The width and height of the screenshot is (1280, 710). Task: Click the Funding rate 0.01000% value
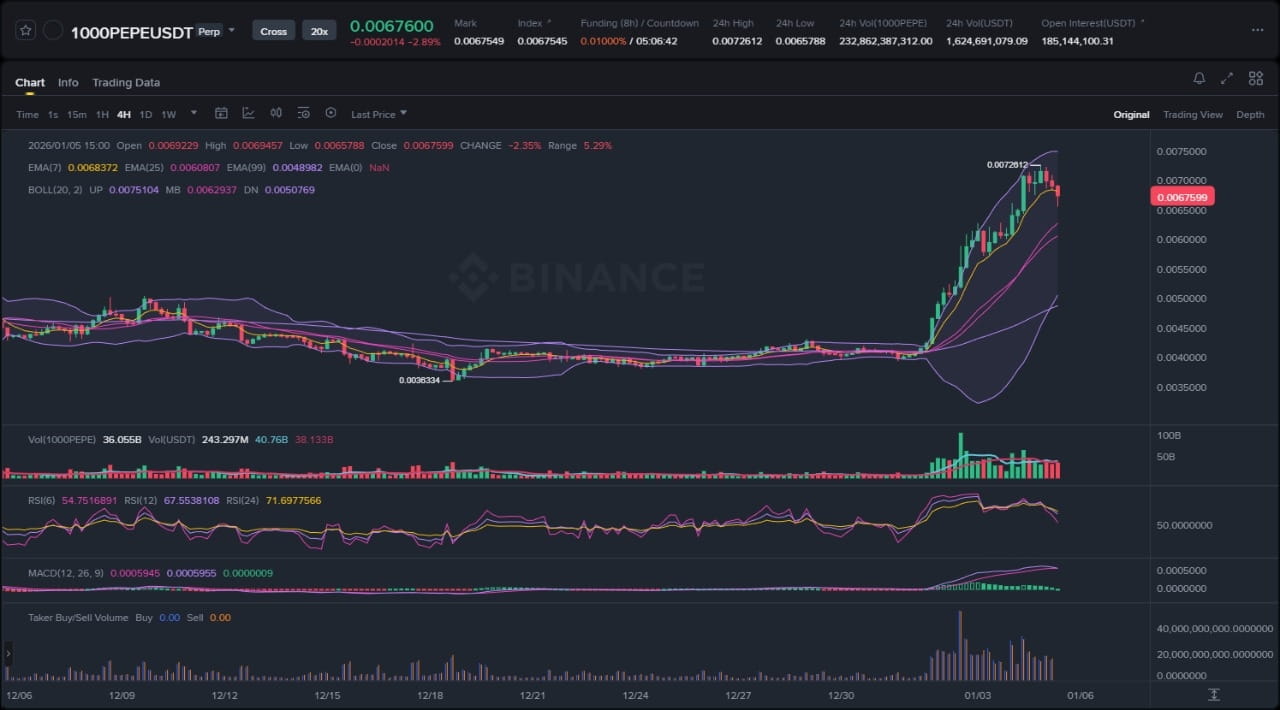(603, 41)
